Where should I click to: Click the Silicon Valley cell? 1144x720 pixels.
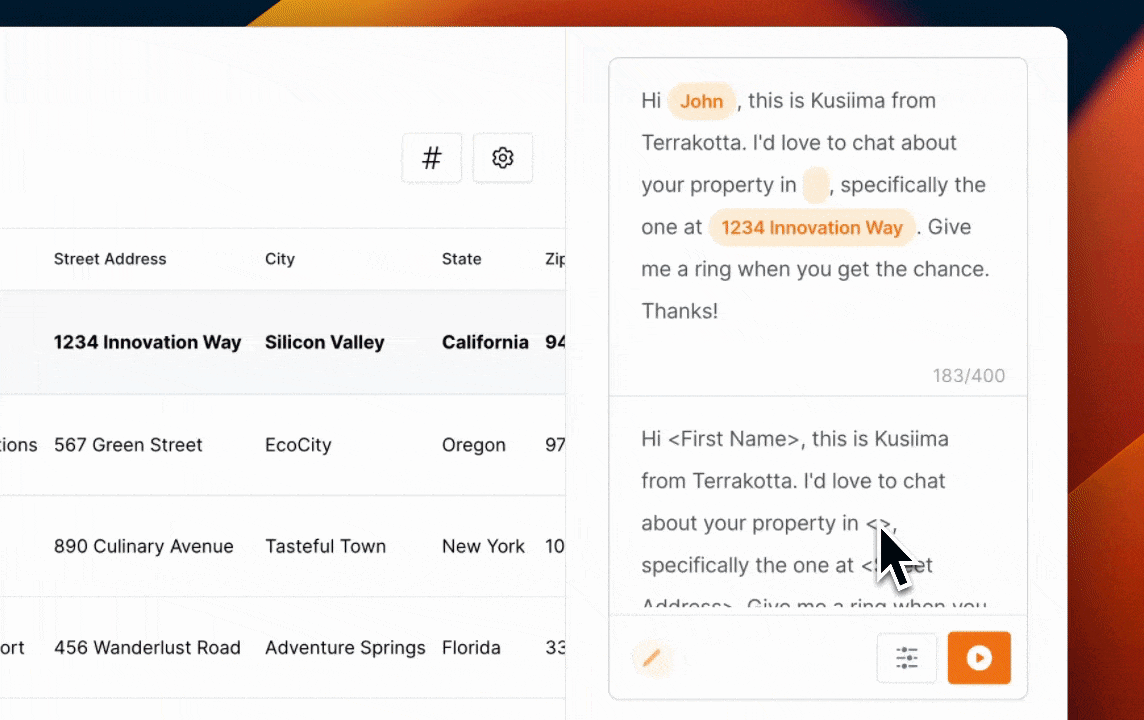(325, 342)
